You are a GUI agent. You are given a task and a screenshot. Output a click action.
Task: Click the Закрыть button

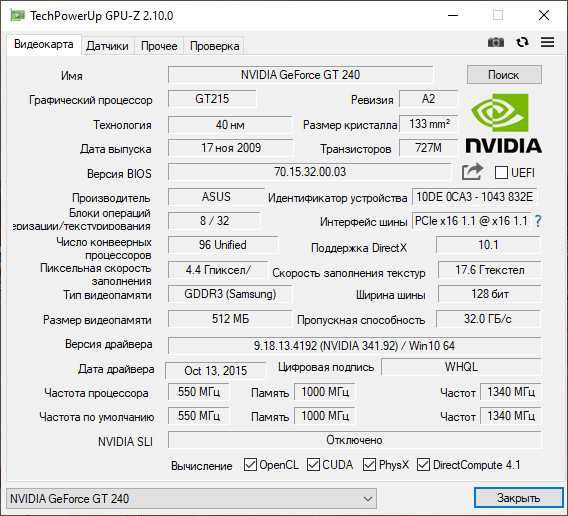tap(519, 498)
